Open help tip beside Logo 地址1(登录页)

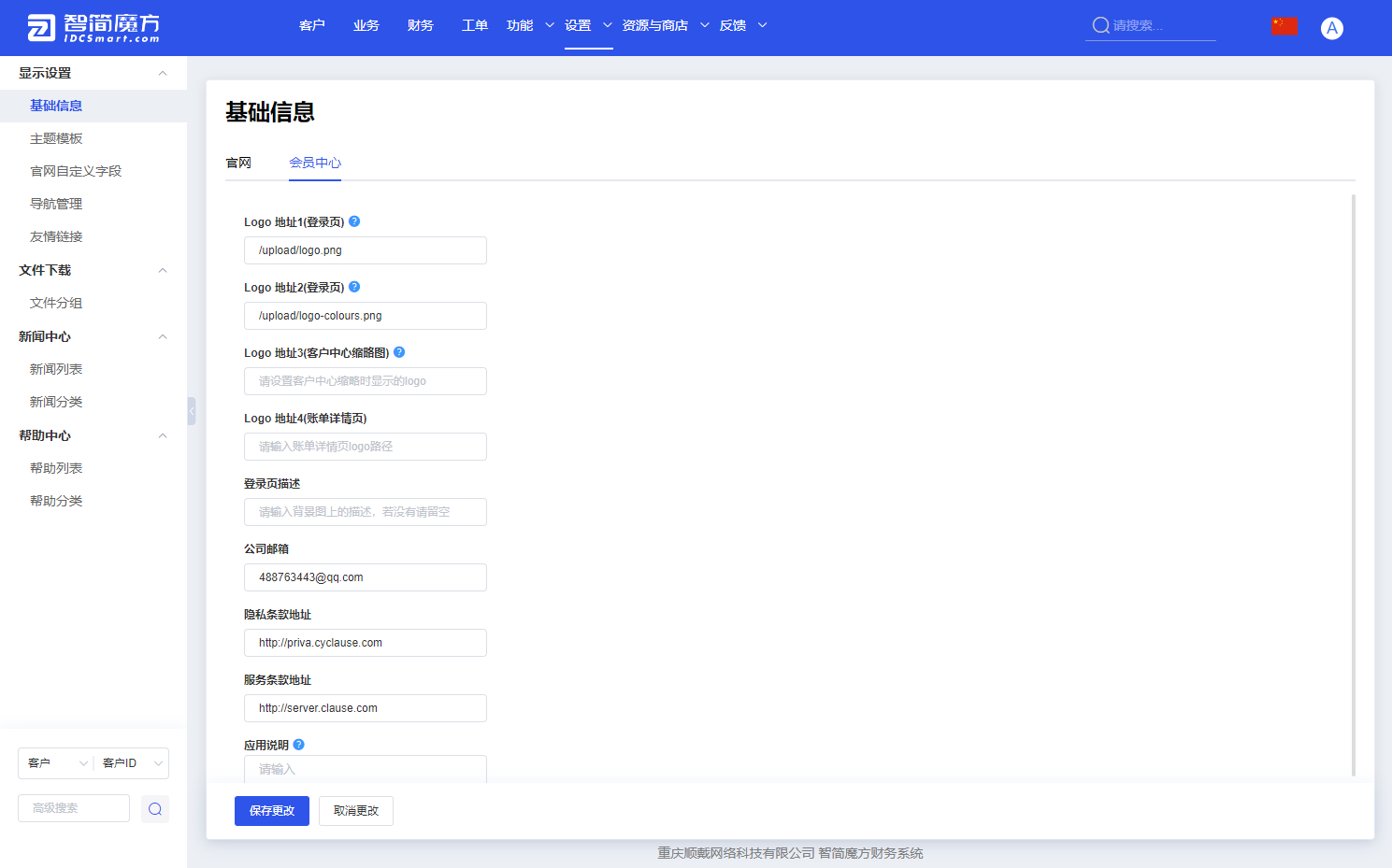(x=354, y=221)
